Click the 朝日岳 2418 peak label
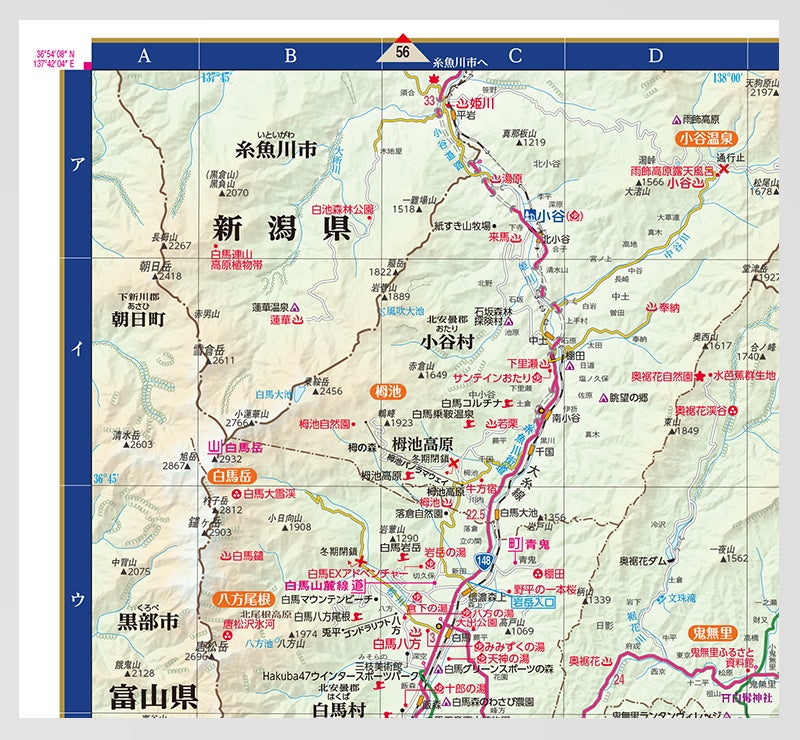The width and height of the screenshot is (800, 740). [161, 271]
